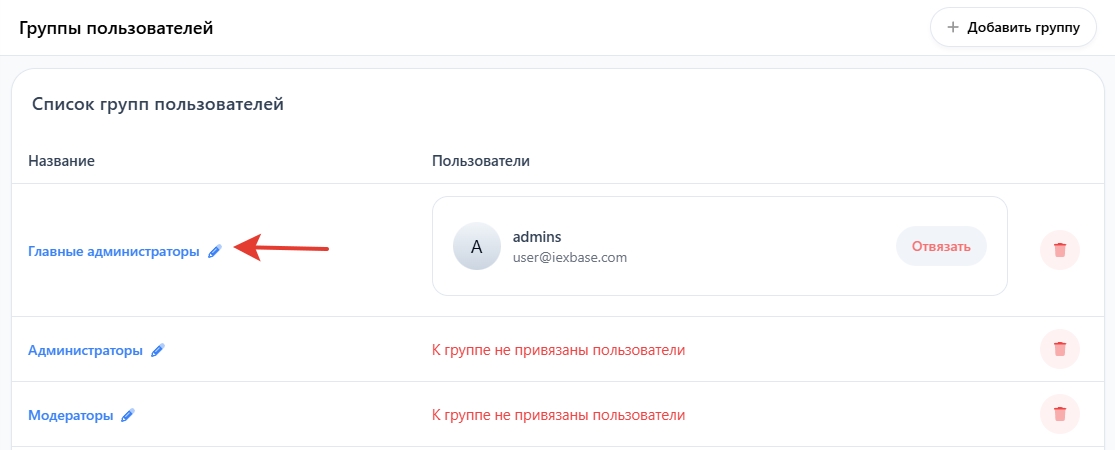Click the Список групп пользователей heading
Viewport: 1115px width, 450px height.
[x=158, y=103]
